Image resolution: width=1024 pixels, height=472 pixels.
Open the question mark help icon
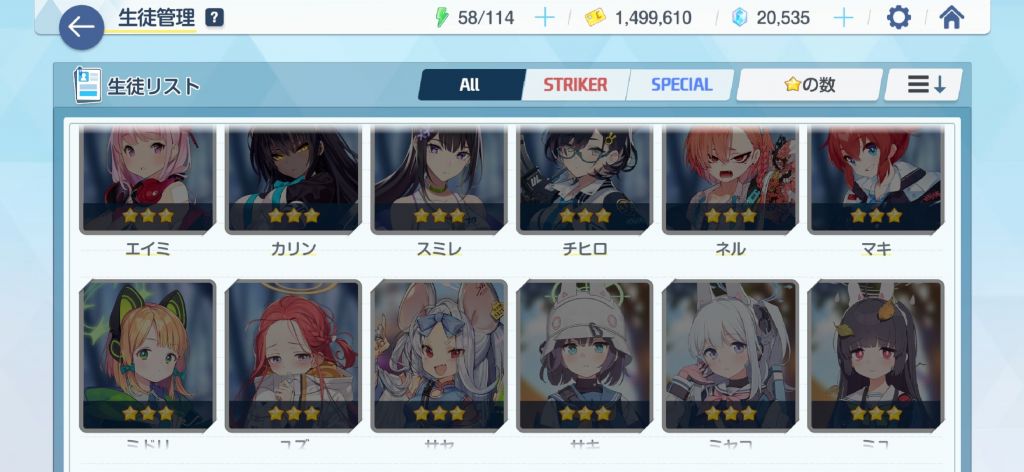(x=214, y=18)
